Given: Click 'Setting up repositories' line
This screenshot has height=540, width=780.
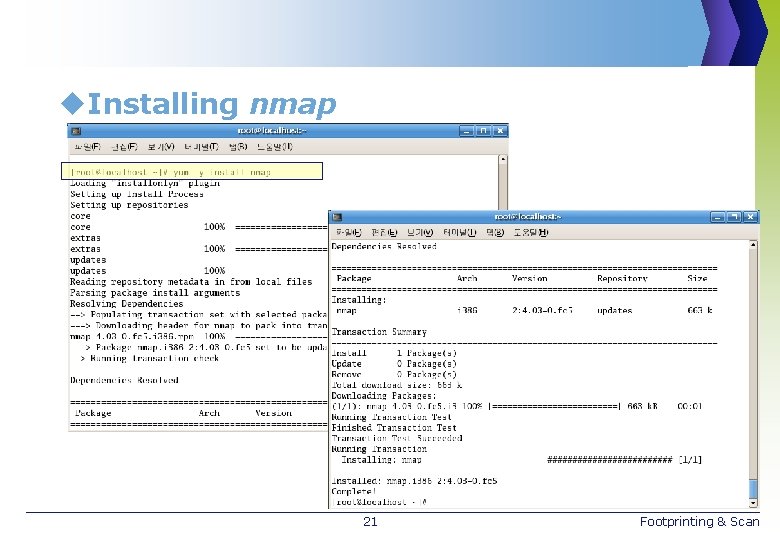Looking at the screenshot, I should [x=129, y=205].
